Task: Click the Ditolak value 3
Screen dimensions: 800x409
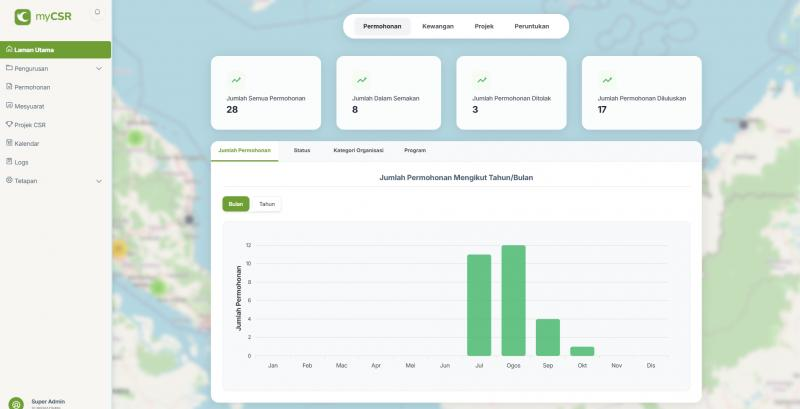Action: (475, 109)
